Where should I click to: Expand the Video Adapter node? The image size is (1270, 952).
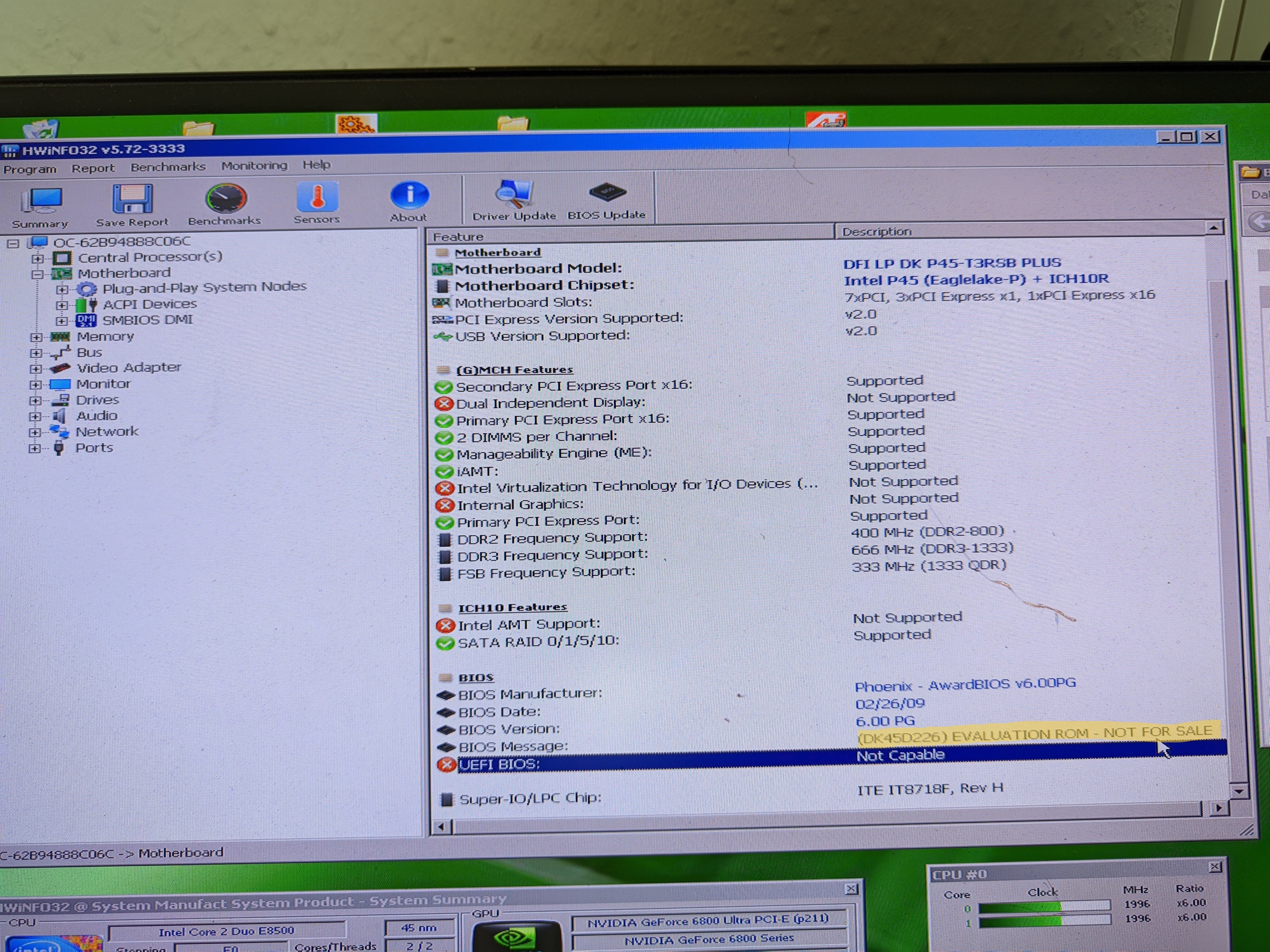point(36,369)
